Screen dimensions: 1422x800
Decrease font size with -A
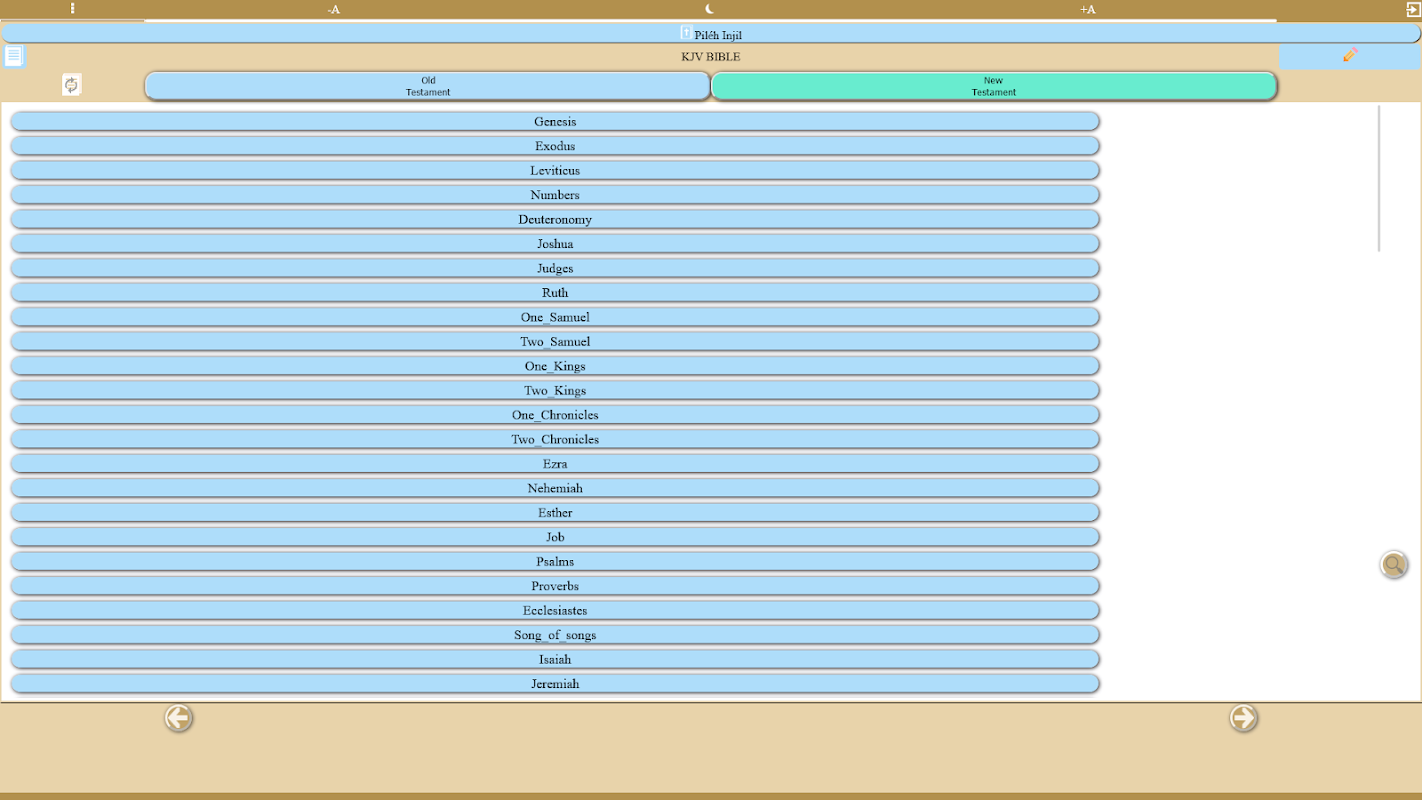coord(334,10)
